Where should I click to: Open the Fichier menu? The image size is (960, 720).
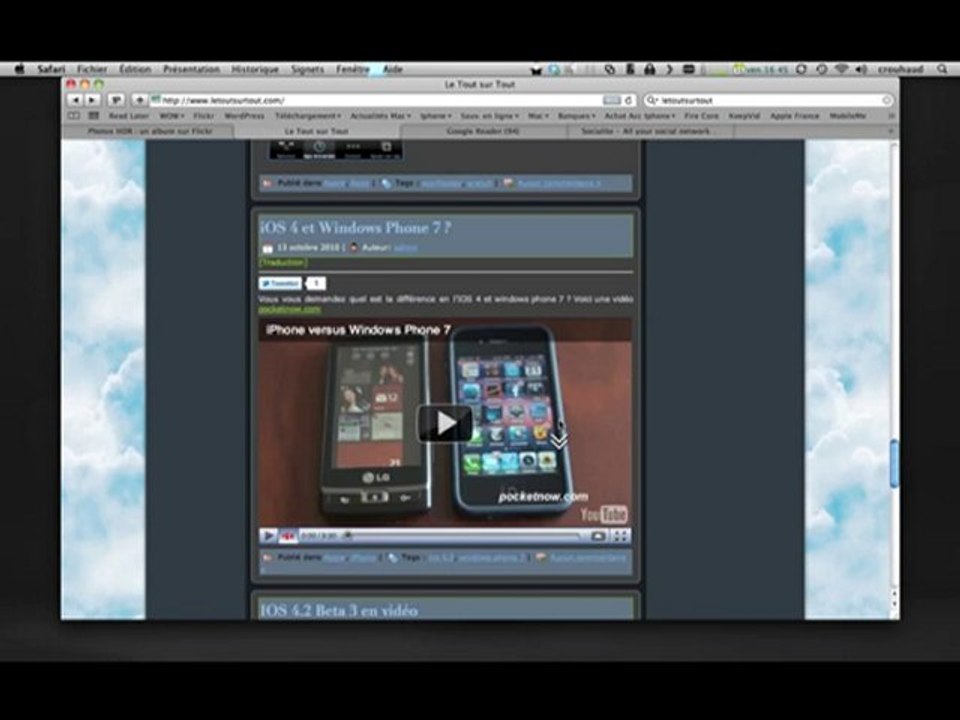tap(92, 69)
